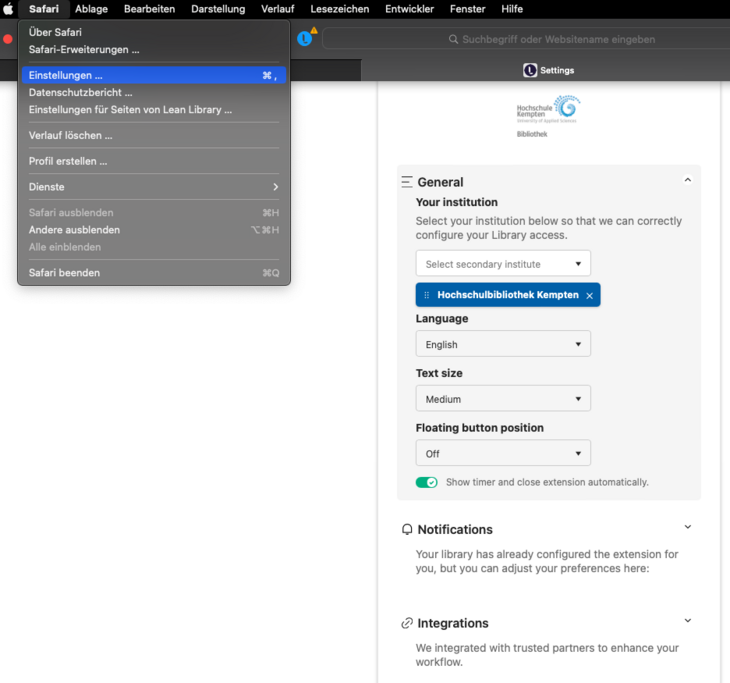
Task: Open the Text size dropdown
Action: tap(503, 399)
